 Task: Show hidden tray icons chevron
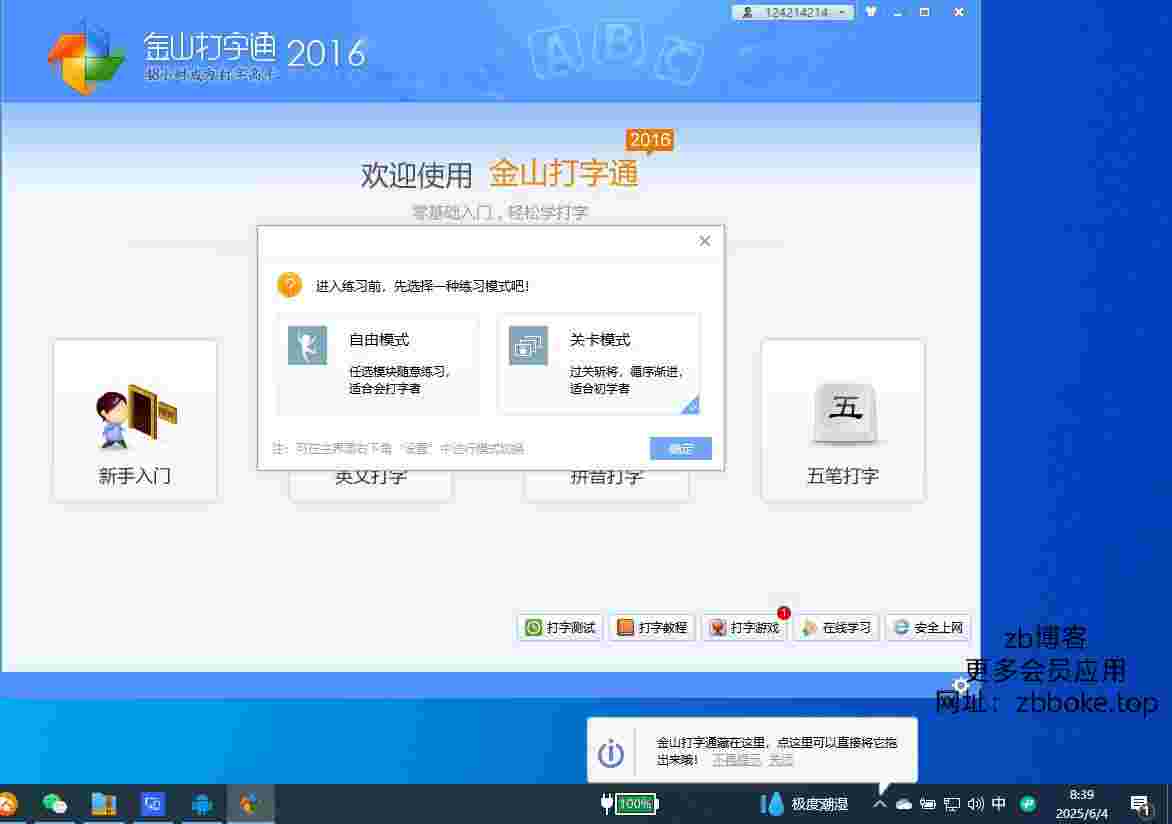[x=880, y=804]
